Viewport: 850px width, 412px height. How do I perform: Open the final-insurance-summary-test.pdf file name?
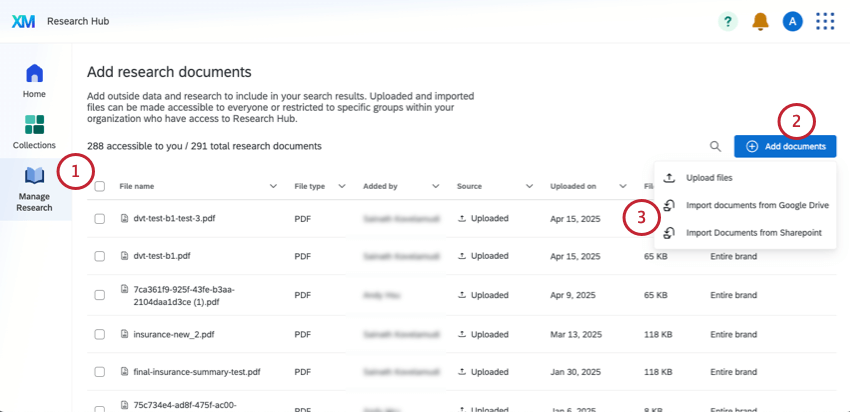coord(196,372)
